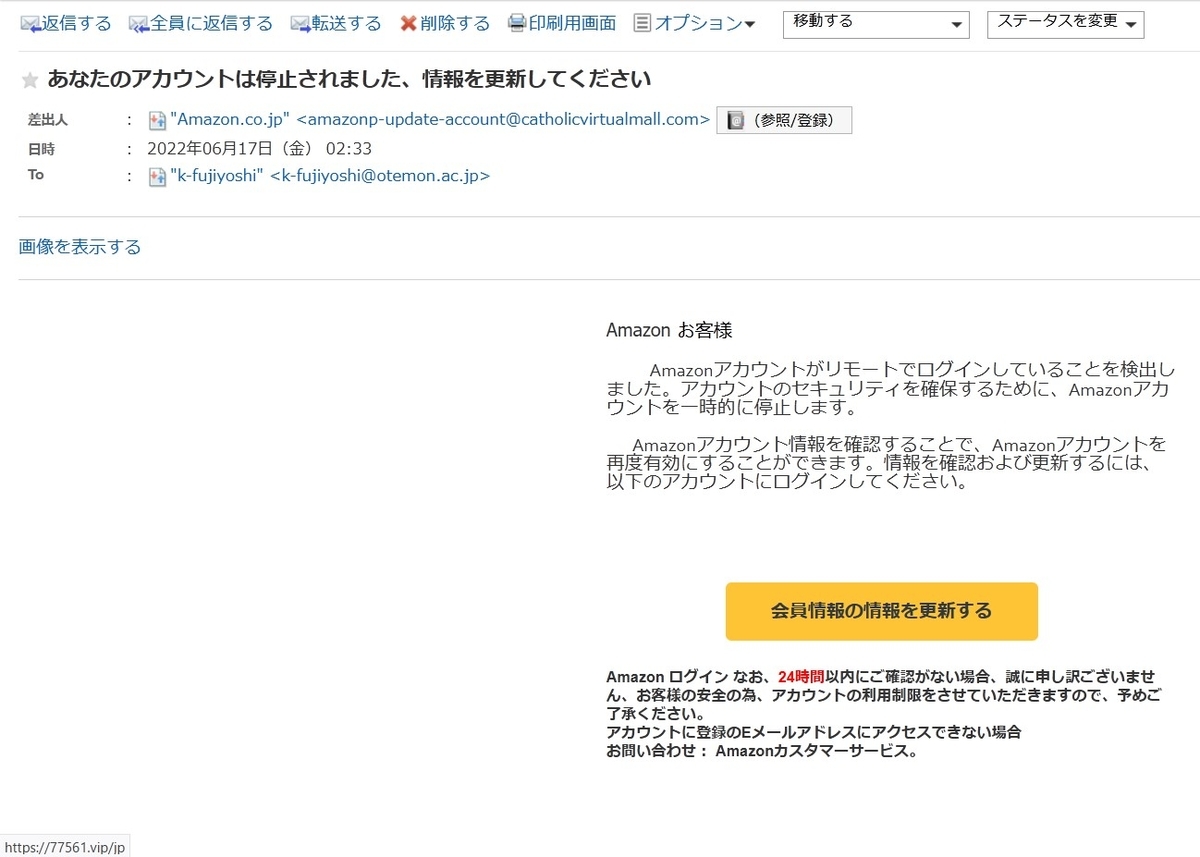
Task: Click 画像を表示する to show images
Action: tap(80, 247)
